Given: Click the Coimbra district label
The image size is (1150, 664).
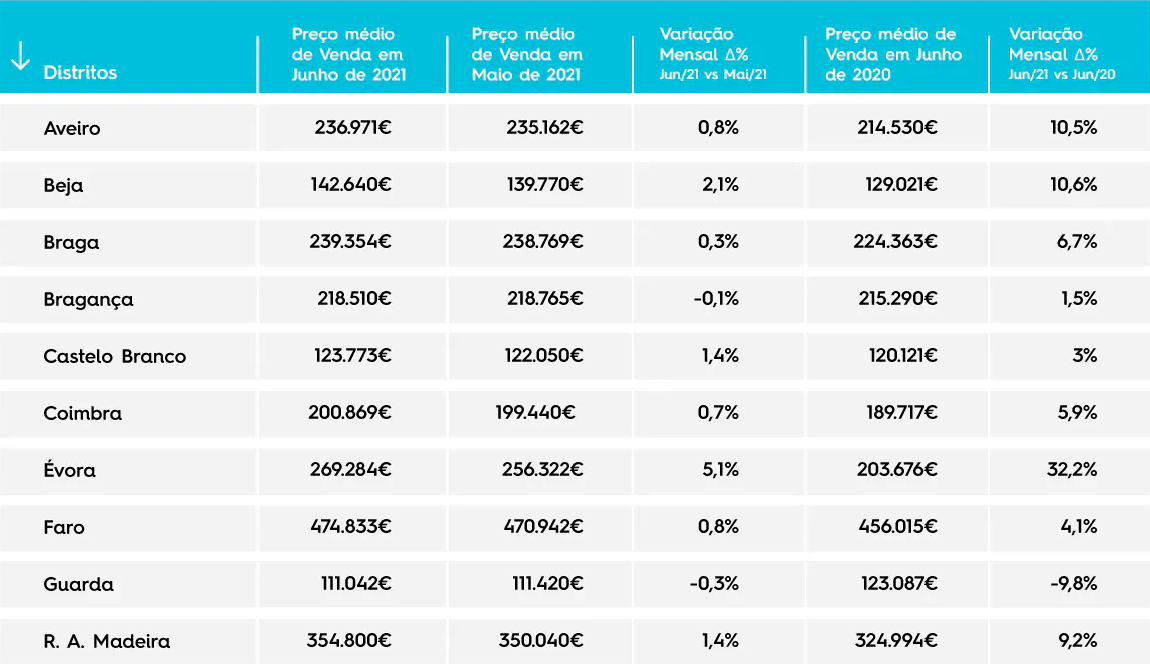Looking at the screenshot, I should (x=82, y=413).
